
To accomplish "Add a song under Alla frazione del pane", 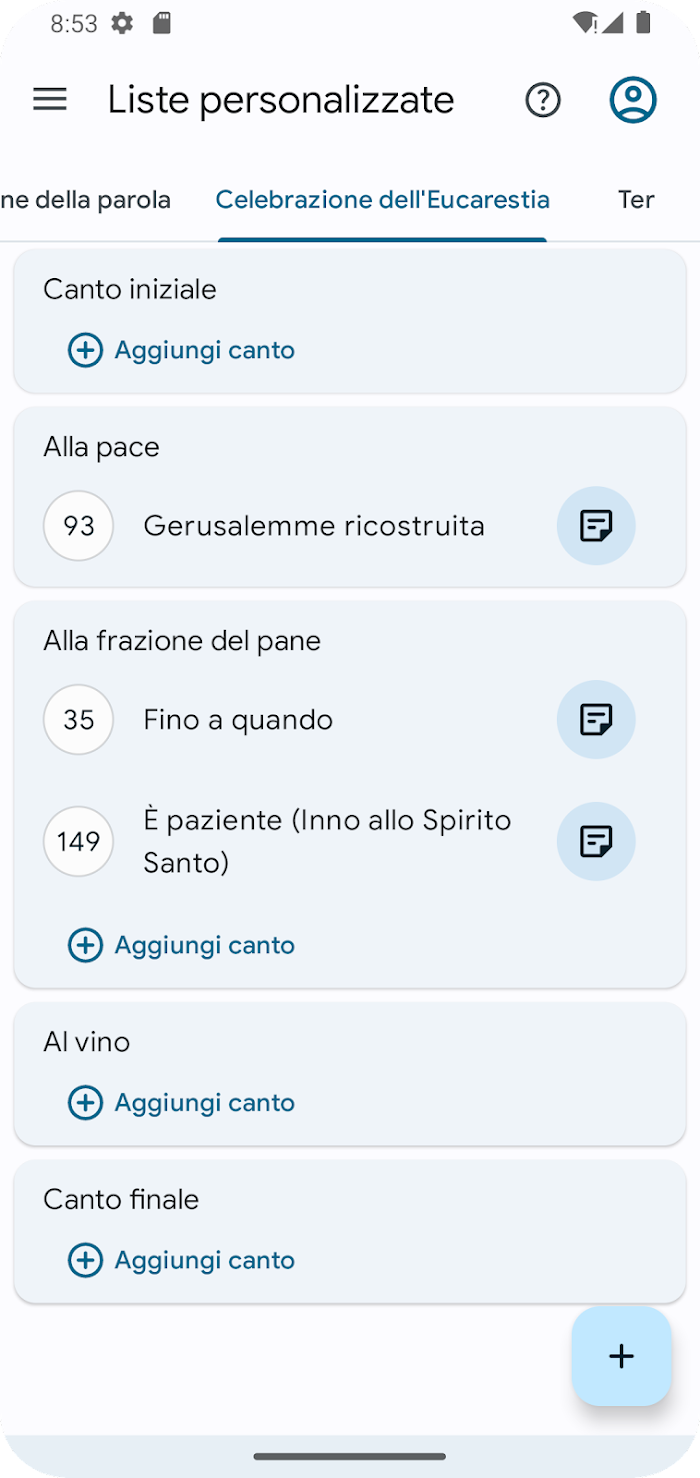I will tap(181, 945).
